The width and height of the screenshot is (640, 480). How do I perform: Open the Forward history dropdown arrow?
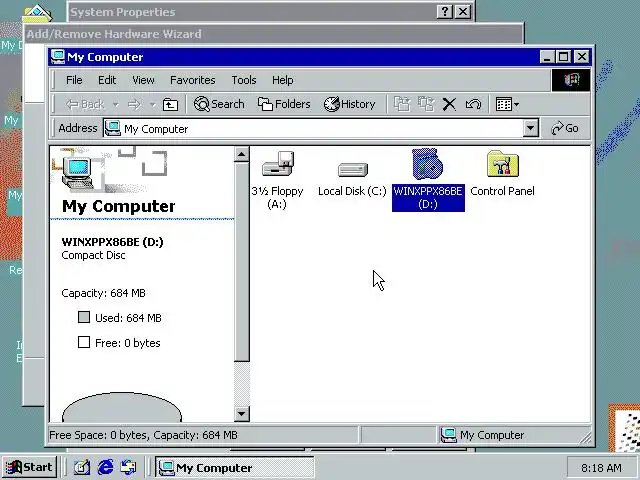[x=153, y=105]
